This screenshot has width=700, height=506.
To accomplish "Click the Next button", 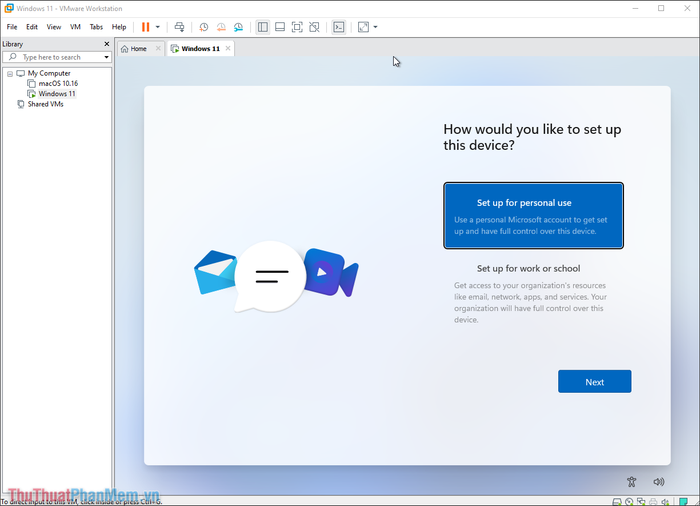I will tap(595, 382).
